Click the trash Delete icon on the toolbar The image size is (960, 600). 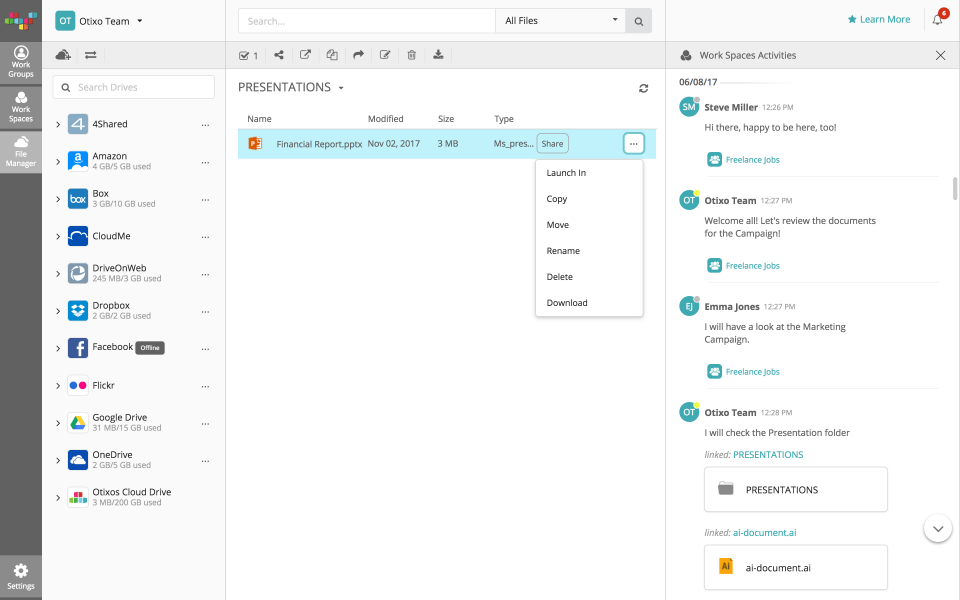point(411,55)
